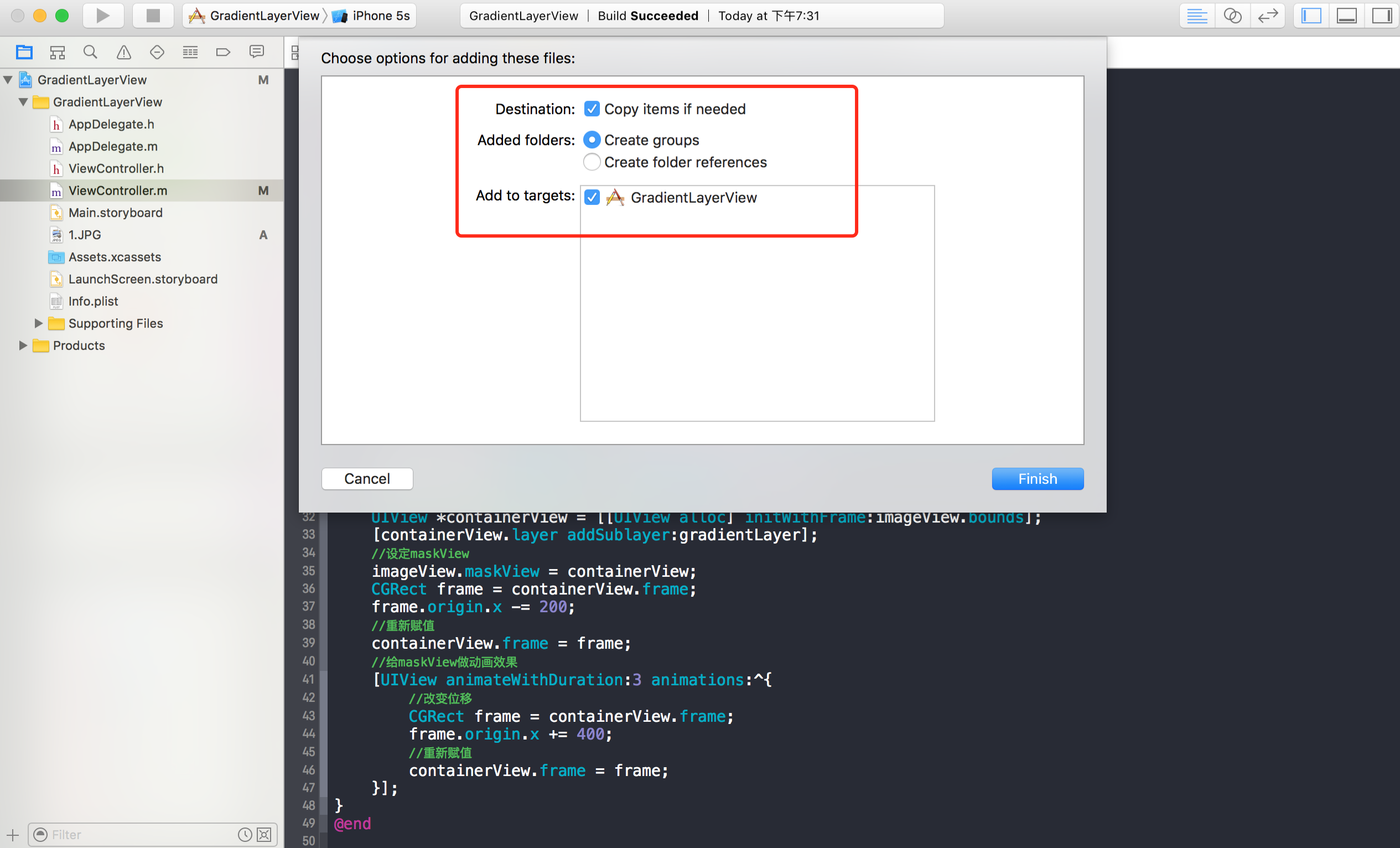Click the issue navigator icon

122,53
